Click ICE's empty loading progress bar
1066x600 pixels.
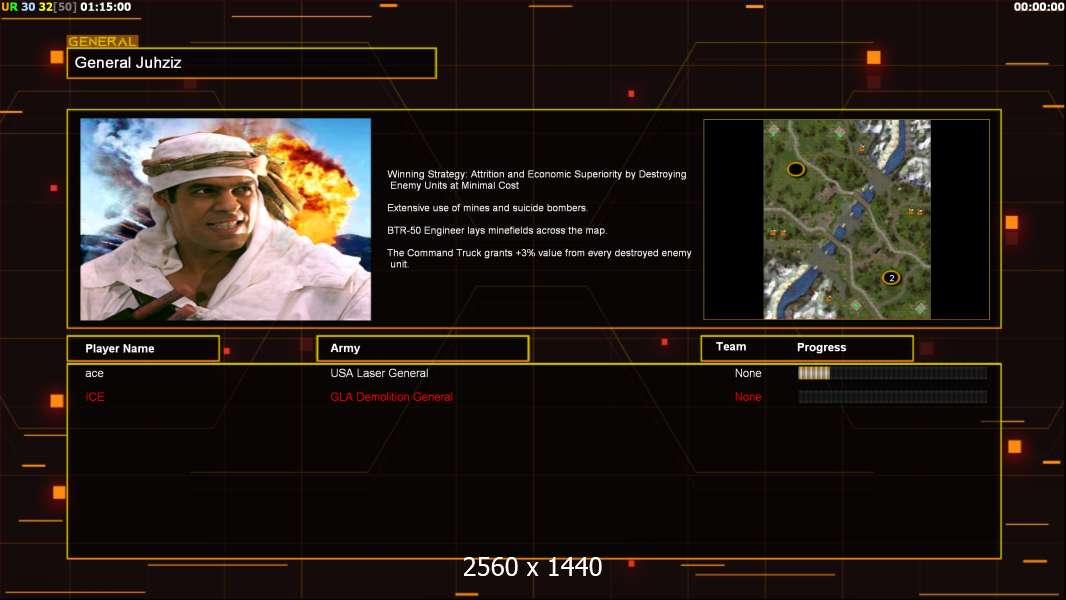[x=893, y=397]
